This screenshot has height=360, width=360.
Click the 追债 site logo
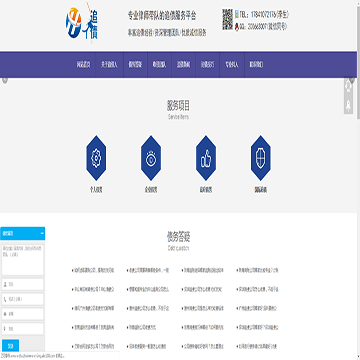point(82,23)
